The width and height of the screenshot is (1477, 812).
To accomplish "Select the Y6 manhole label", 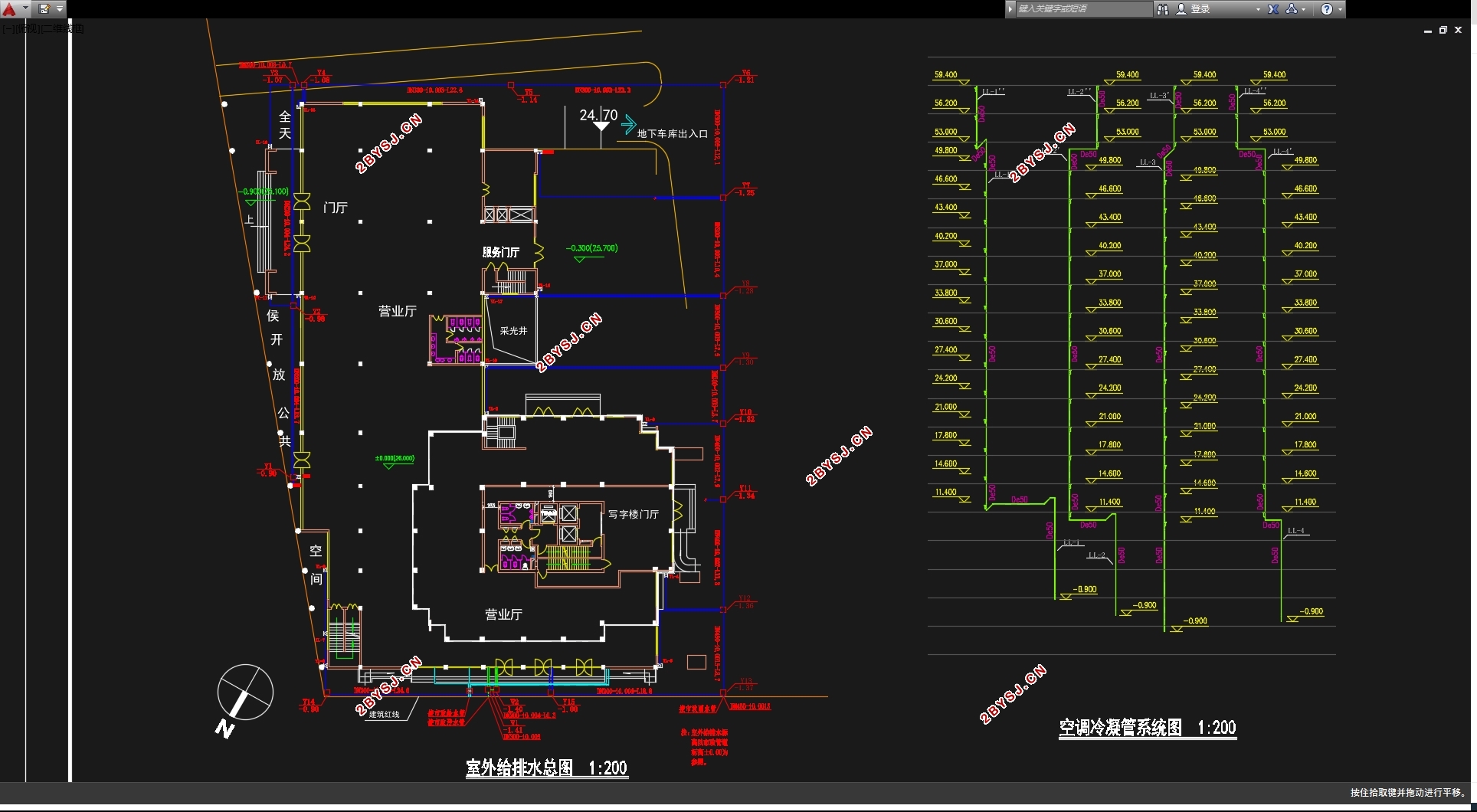I will (x=746, y=73).
